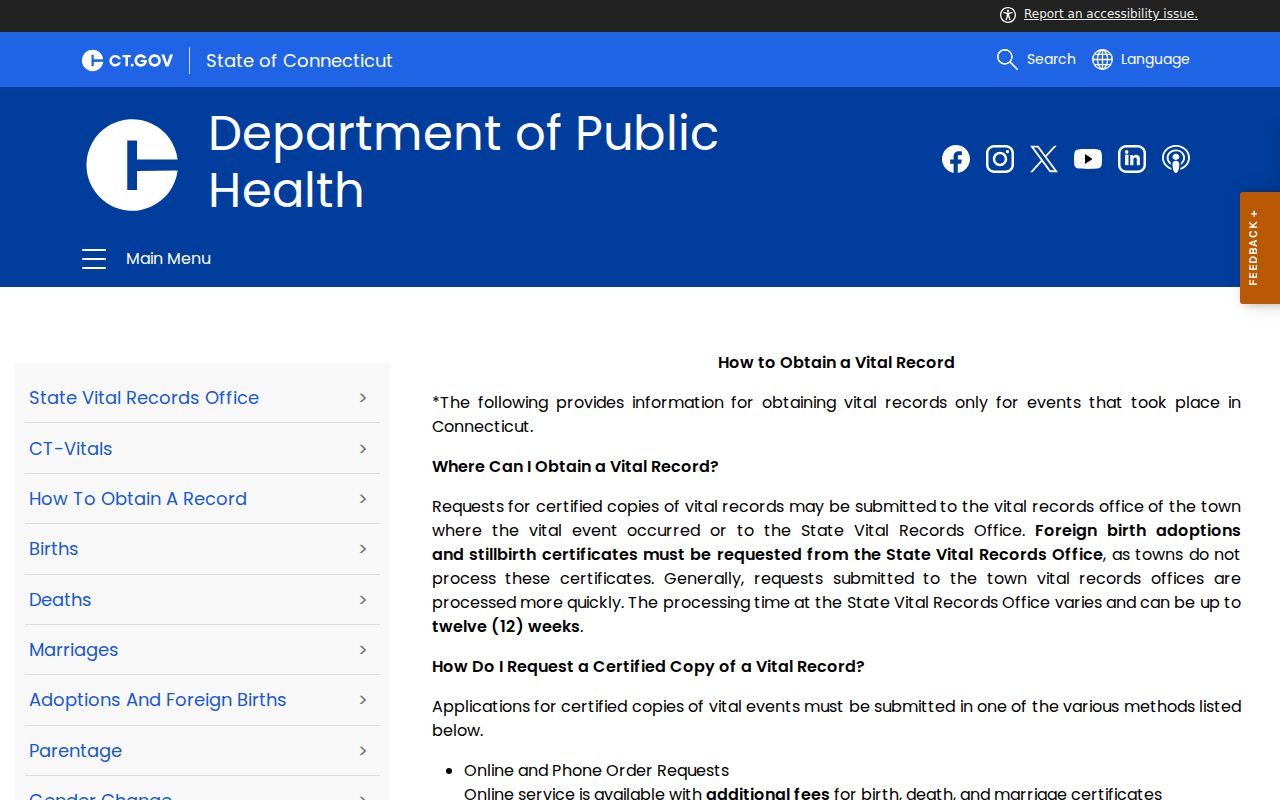The height and width of the screenshot is (800, 1280).
Task: Click the magnifying glass search icon
Action: 1007,59
